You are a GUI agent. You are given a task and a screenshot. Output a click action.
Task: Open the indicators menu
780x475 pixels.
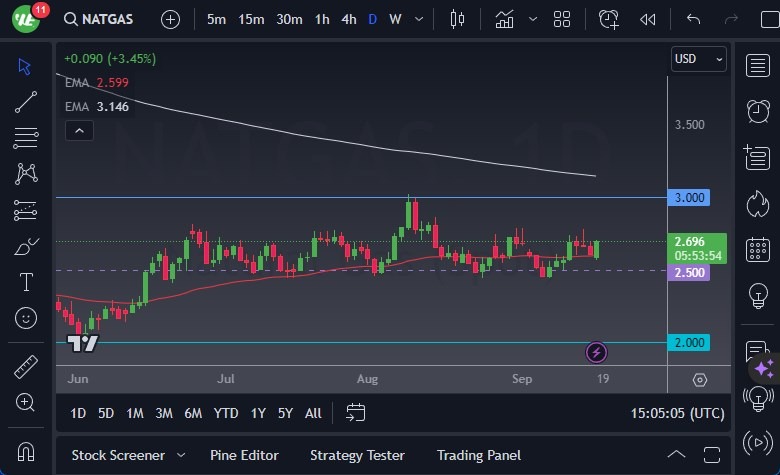[x=504, y=19]
